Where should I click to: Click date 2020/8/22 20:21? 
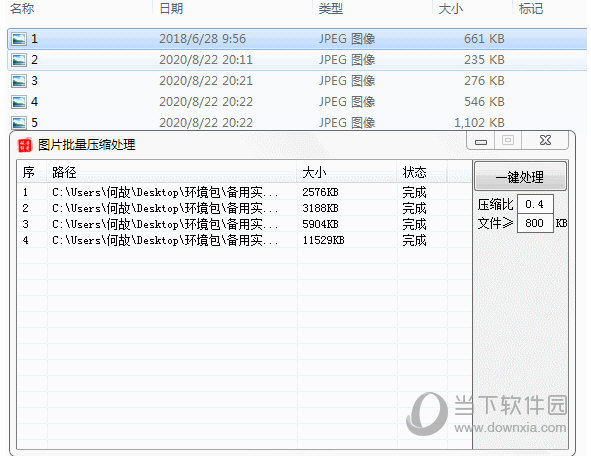click(206, 81)
